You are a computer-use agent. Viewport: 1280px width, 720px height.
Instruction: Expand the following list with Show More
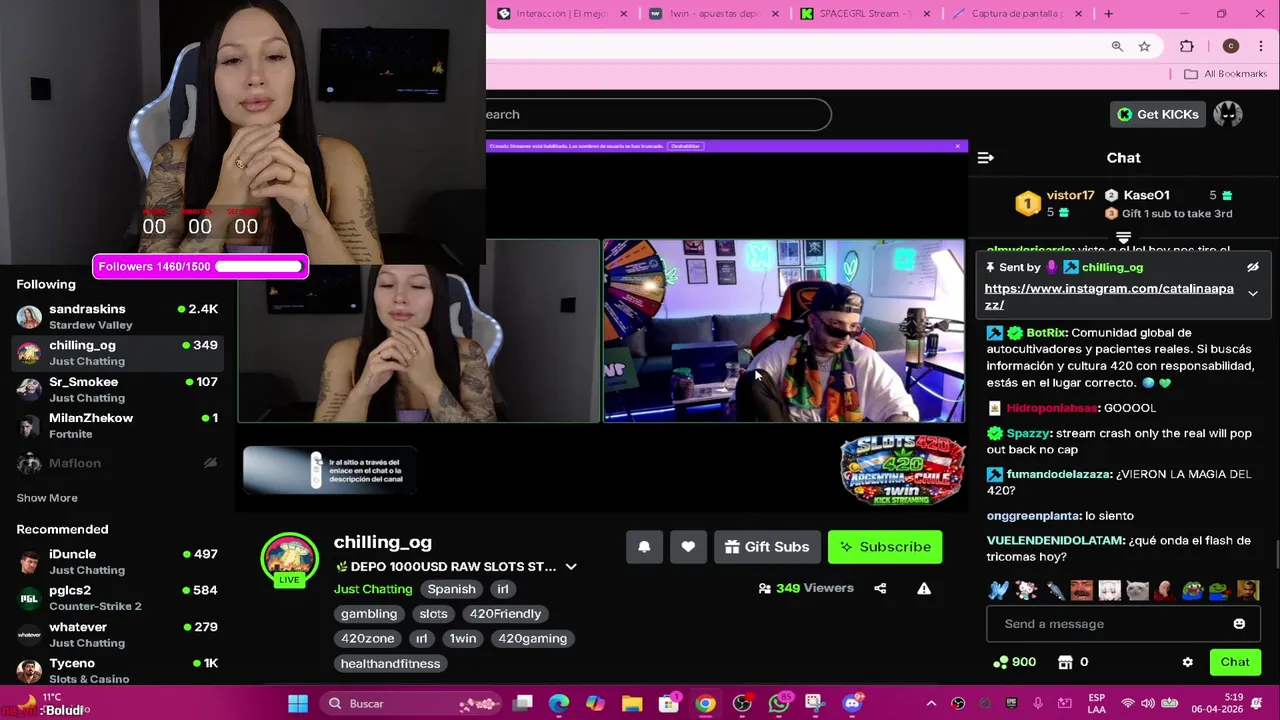47,498
